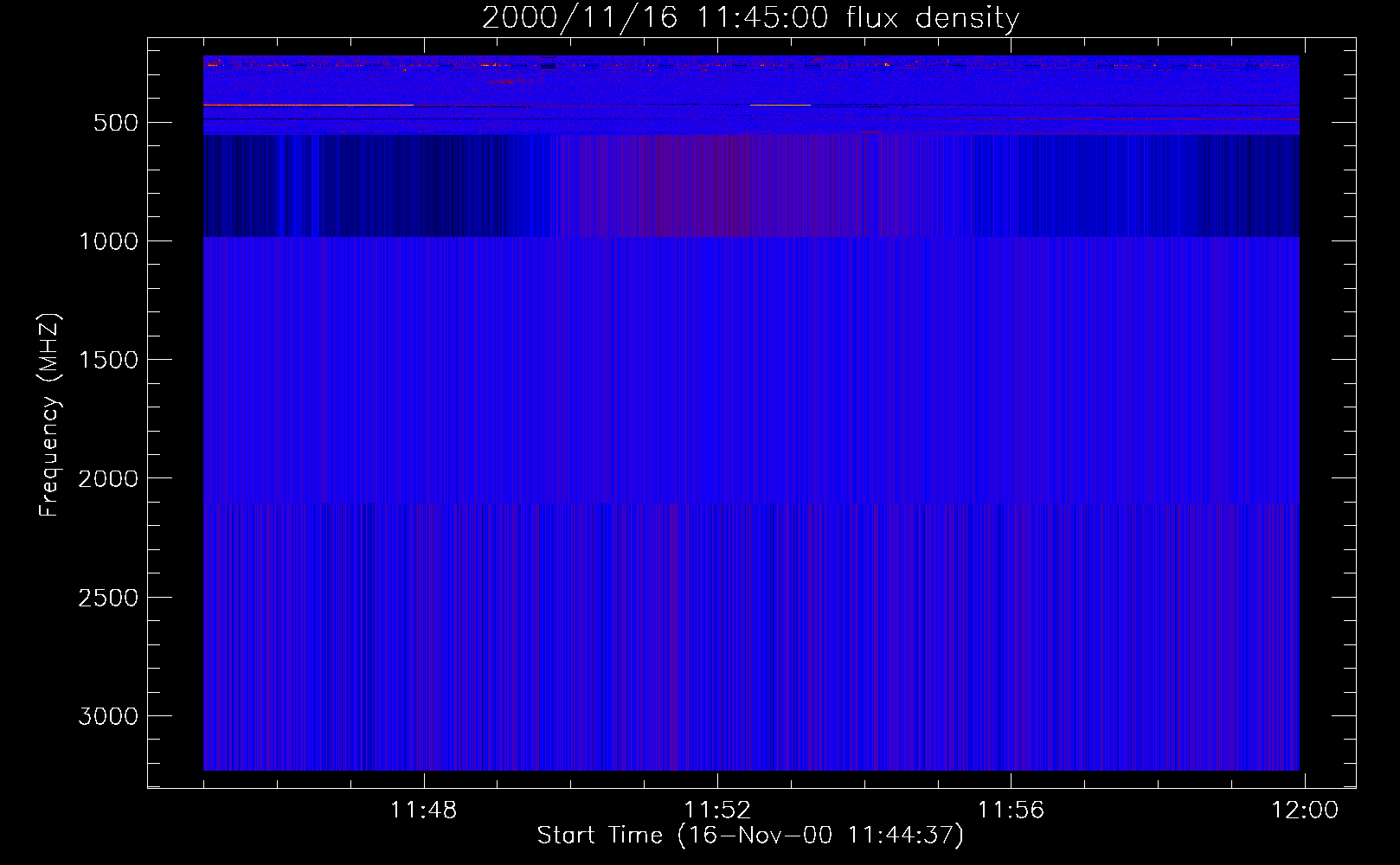The height and width of the screenshot is (865, 1400).
Task: Click the 'Start Time (16-Nov-00 11:44:37)' label
Action: click(750, 836)
